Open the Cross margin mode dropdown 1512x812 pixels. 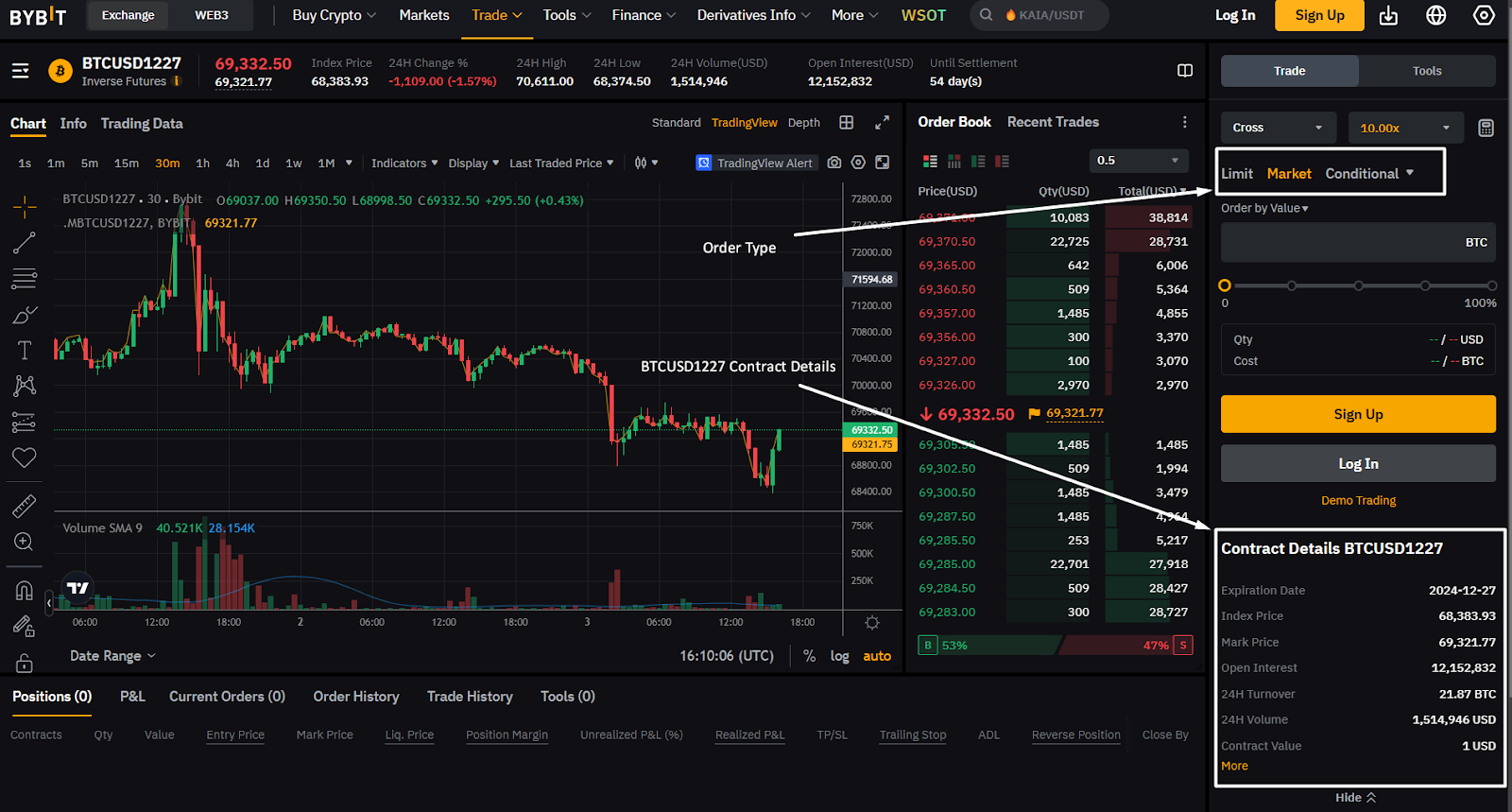(x=1279, y=128)
